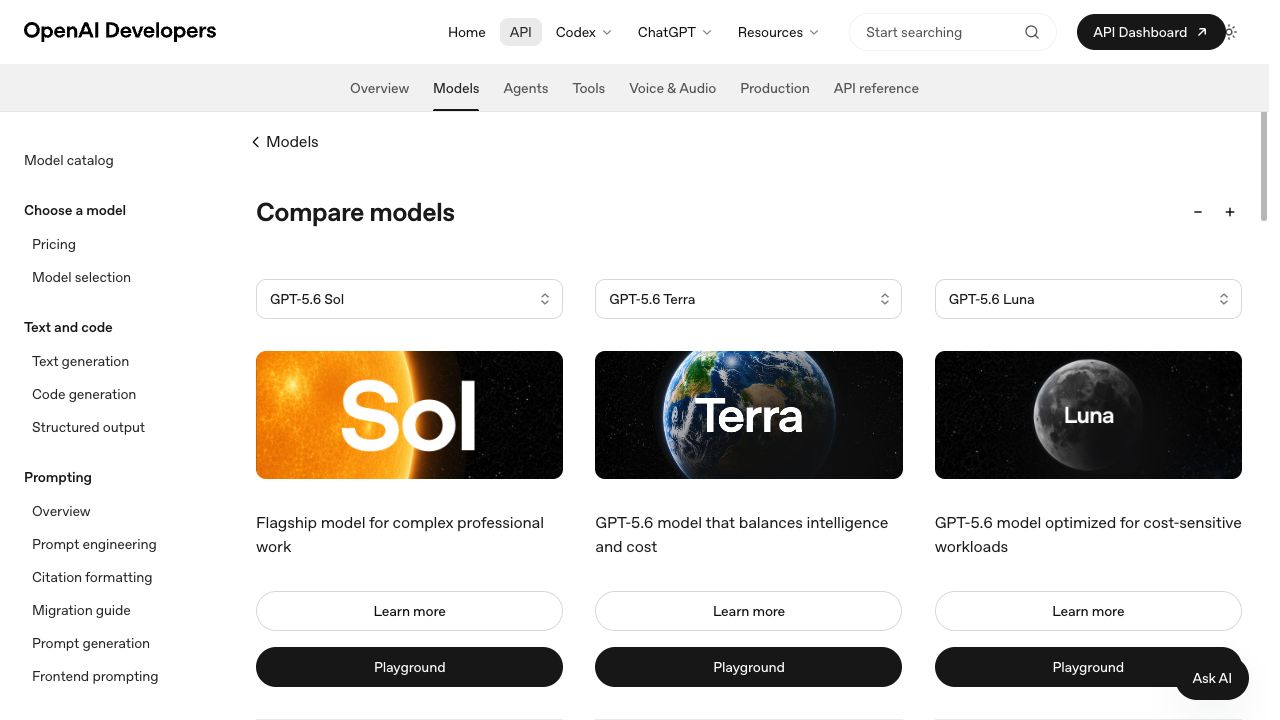Open the OpenAI Developers home logo
1280x720 pixels.
pyautogui.click(x=120, y=31)
